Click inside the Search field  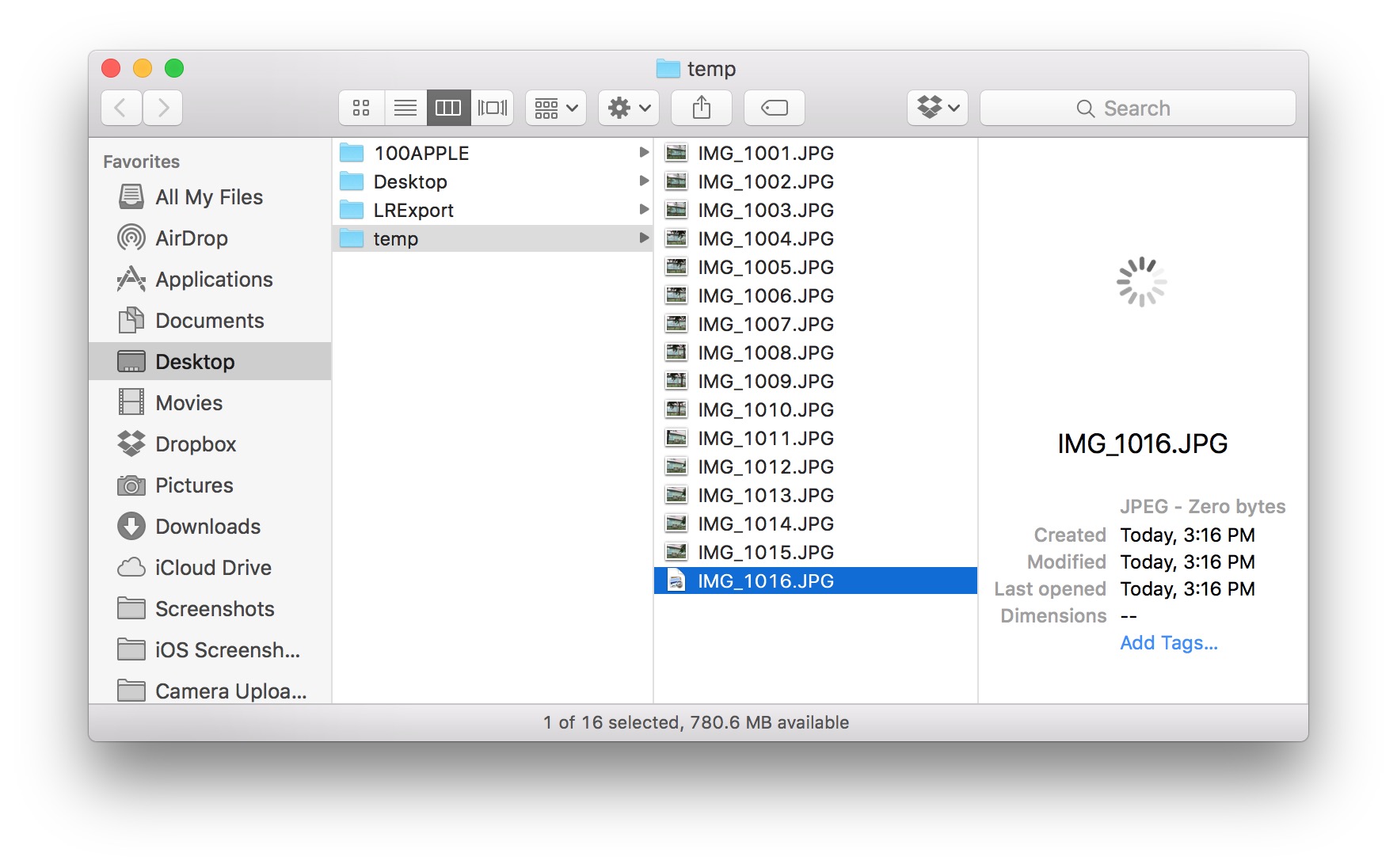(x=1137, y=108)
